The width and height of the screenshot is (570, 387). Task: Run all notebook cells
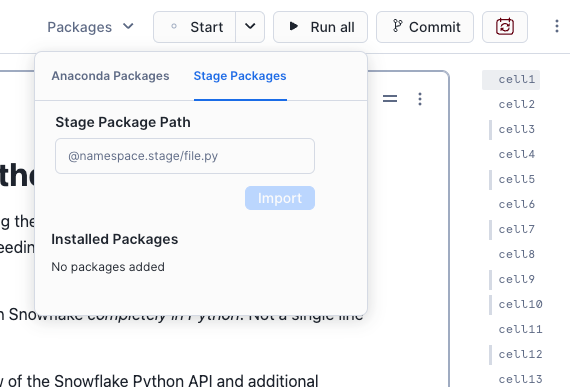coord(320,27)
